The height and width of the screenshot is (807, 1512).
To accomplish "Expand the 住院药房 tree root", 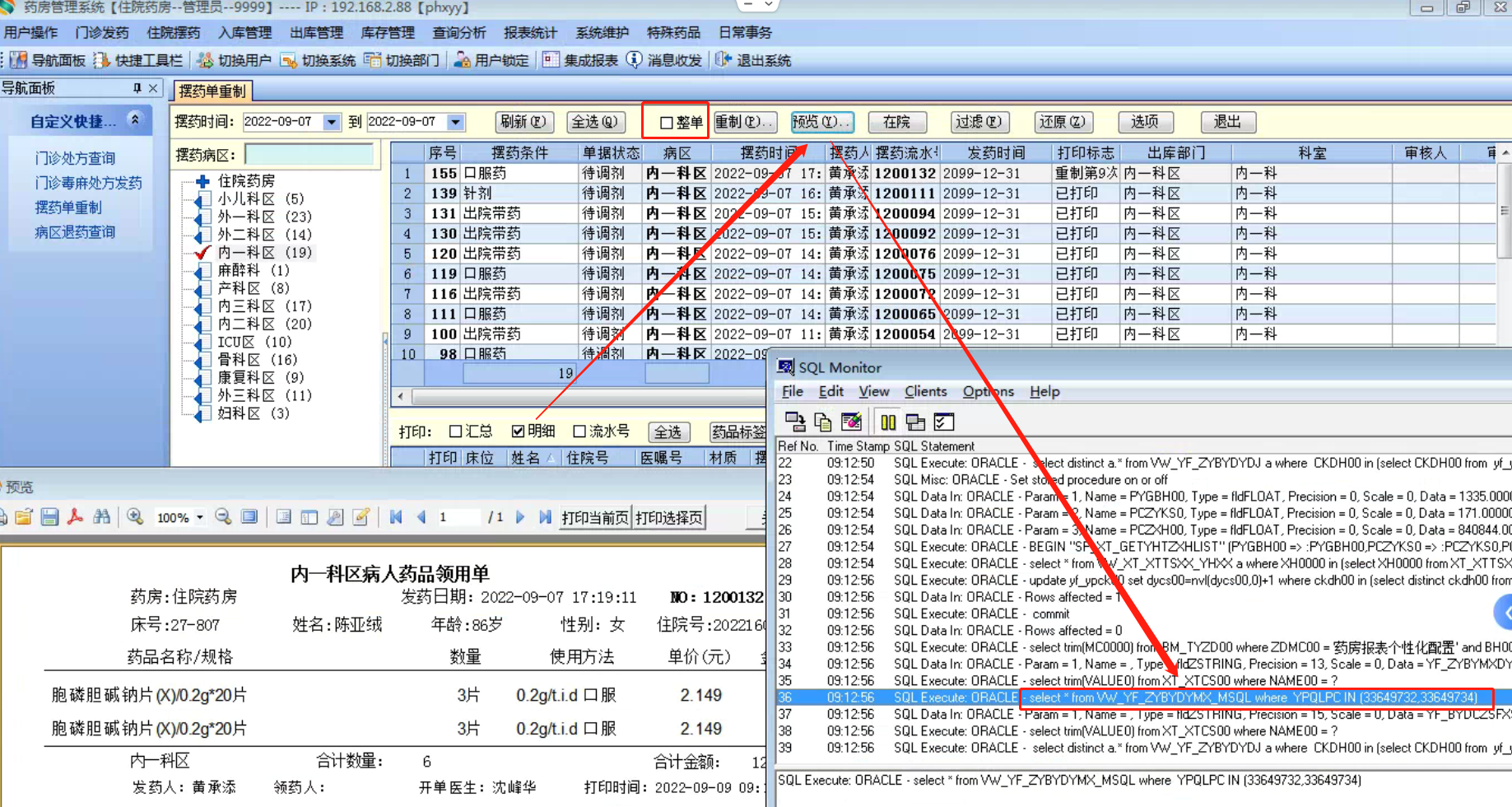I will pos(202,181).
